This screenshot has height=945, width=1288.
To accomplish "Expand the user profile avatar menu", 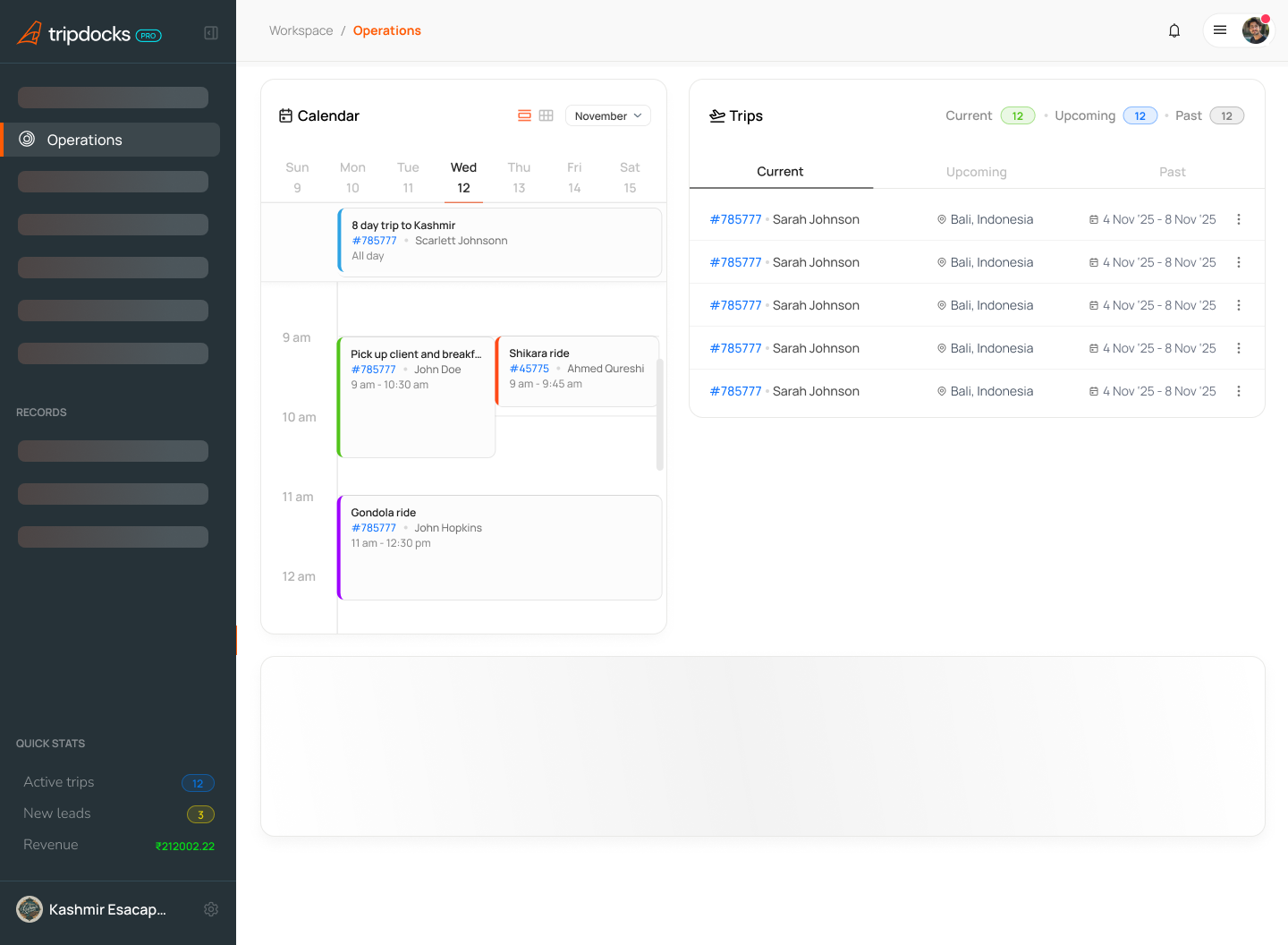I will [x=1255, y=30].
